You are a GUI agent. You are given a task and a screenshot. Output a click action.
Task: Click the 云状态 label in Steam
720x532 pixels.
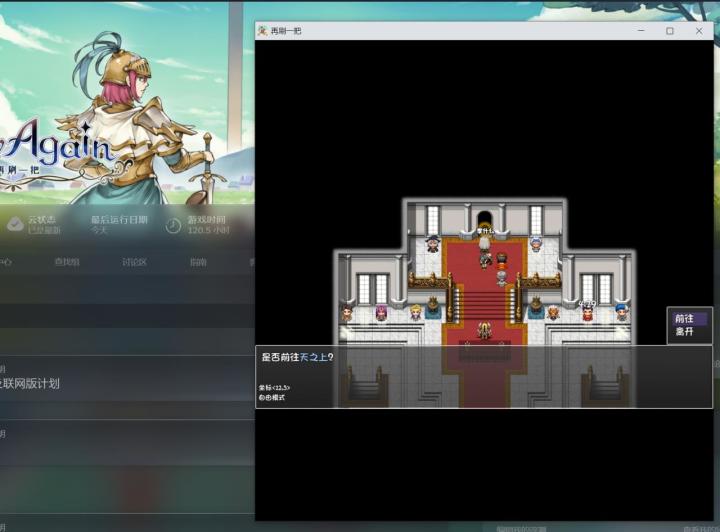[x=41, y=219]
